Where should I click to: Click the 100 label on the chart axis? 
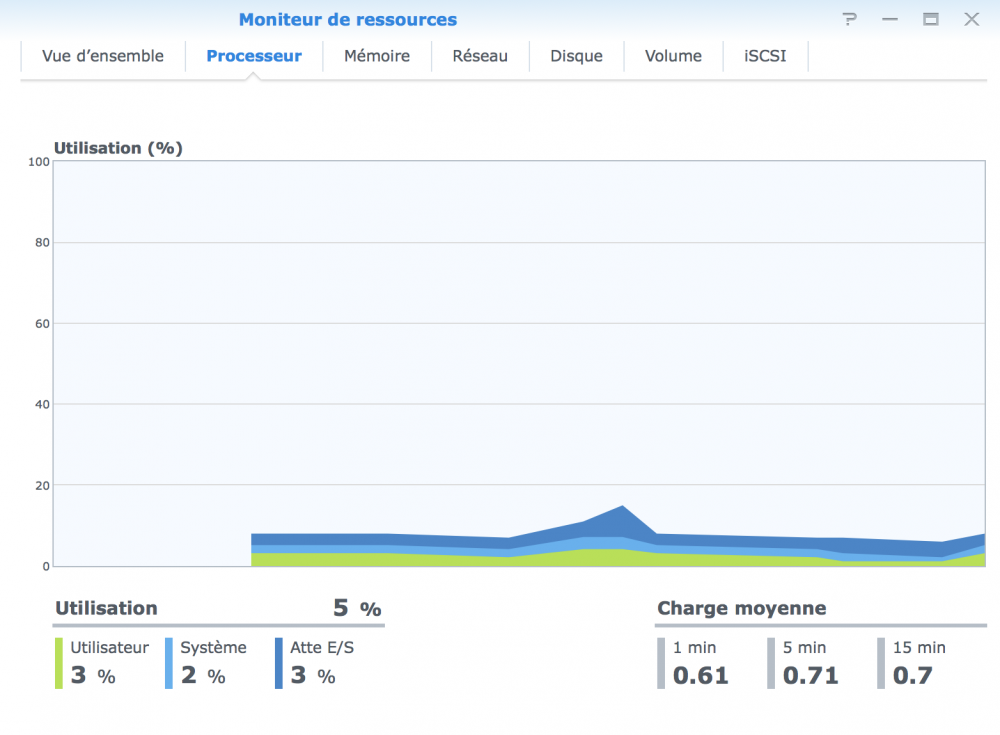point(39,162)
